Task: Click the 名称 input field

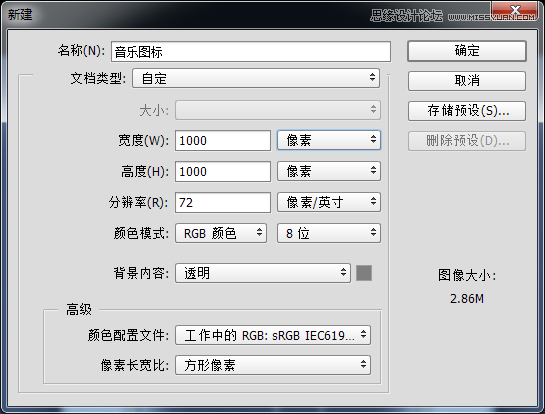Action: (251, 52)
